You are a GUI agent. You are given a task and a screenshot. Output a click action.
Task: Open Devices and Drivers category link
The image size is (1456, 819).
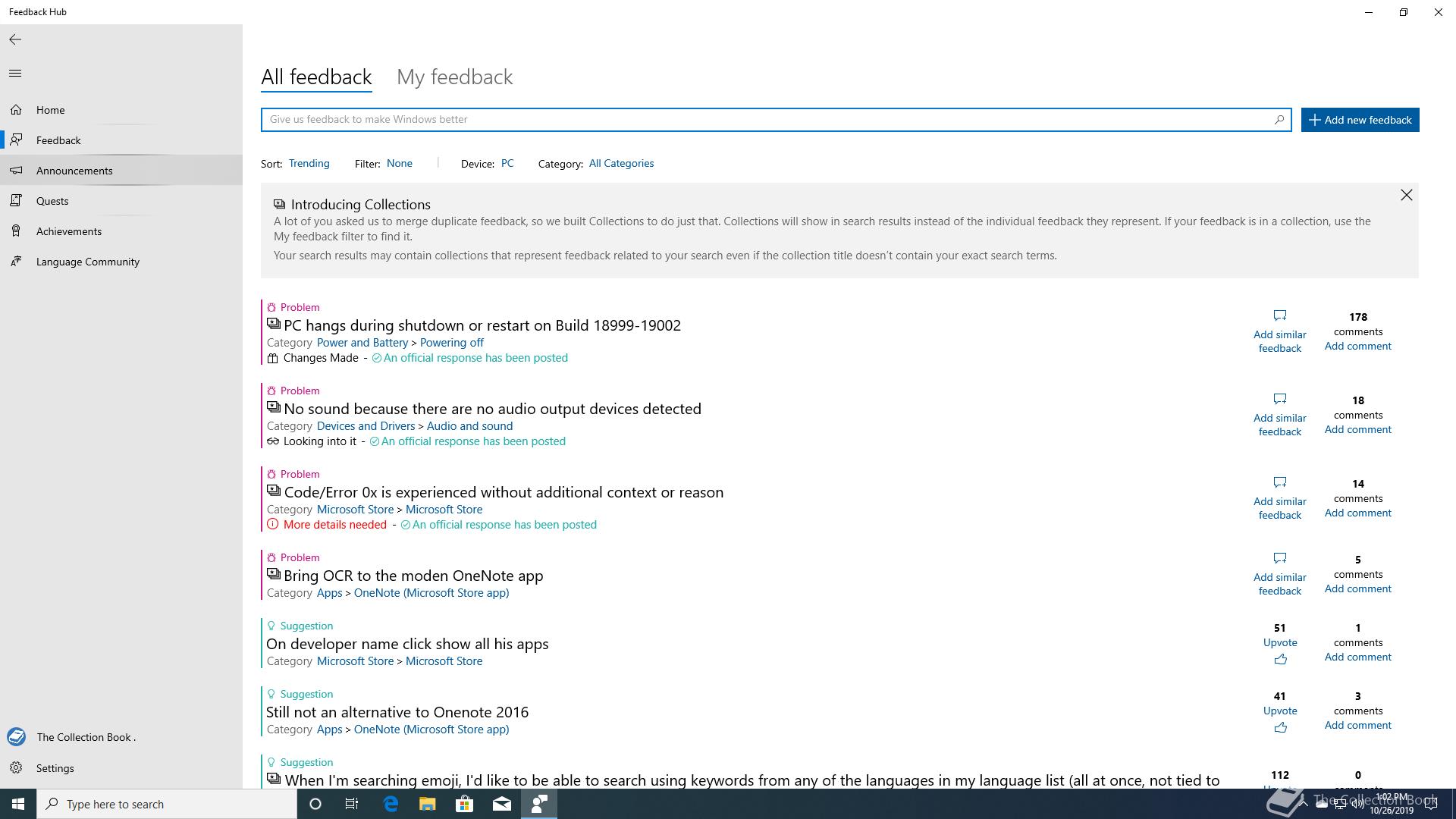tap(366, 426)
